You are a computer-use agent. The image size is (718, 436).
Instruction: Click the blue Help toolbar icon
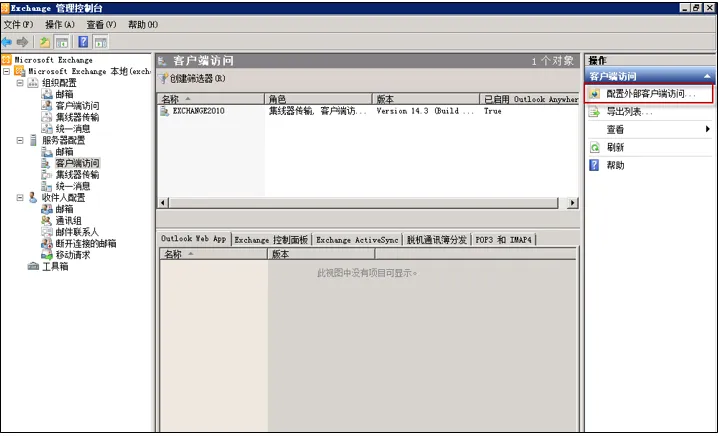[83, 42]
